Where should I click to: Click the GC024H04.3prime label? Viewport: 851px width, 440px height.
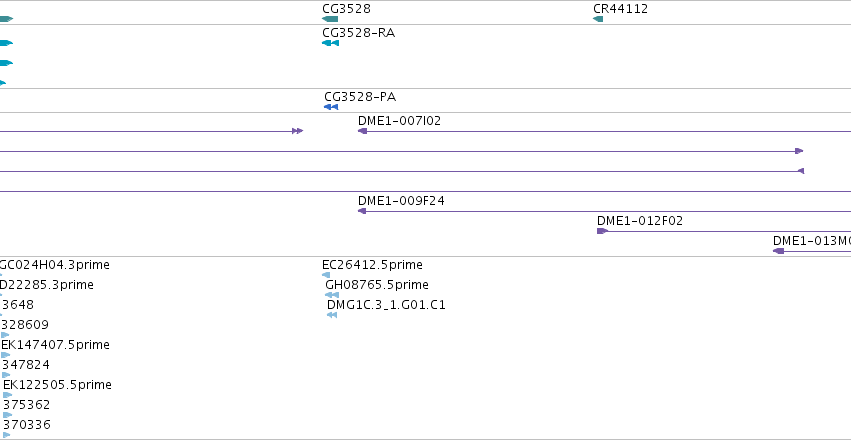54,265
